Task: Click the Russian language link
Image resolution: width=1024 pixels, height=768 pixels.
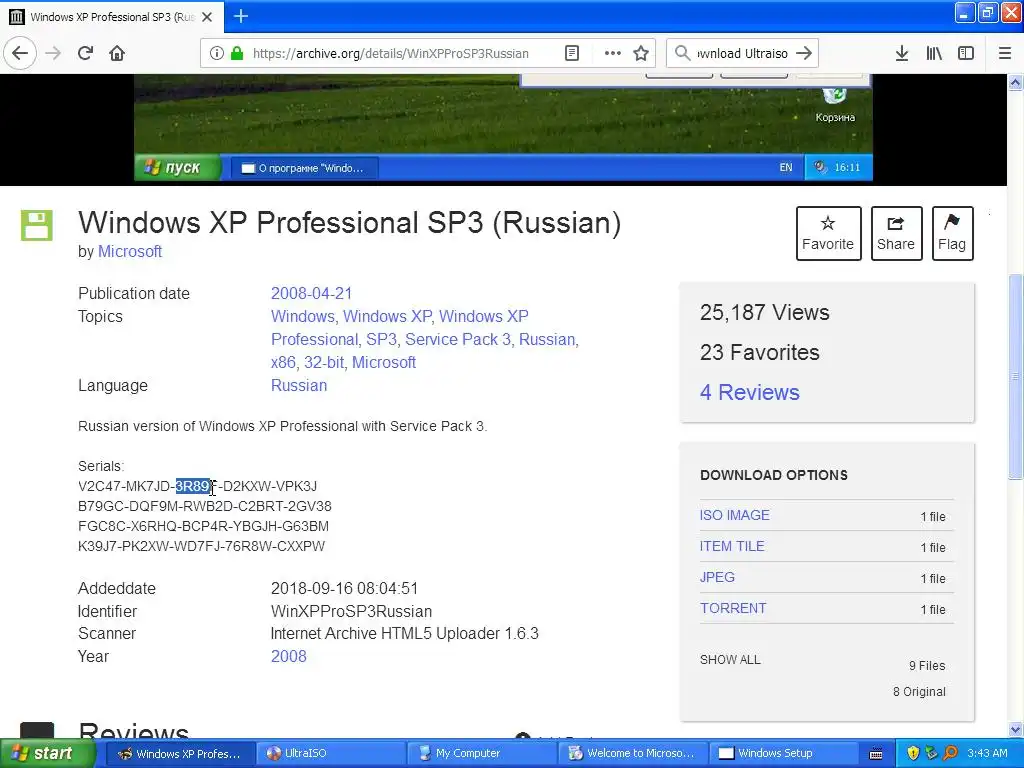Action: pyautogui.click(x=299, y=385)
